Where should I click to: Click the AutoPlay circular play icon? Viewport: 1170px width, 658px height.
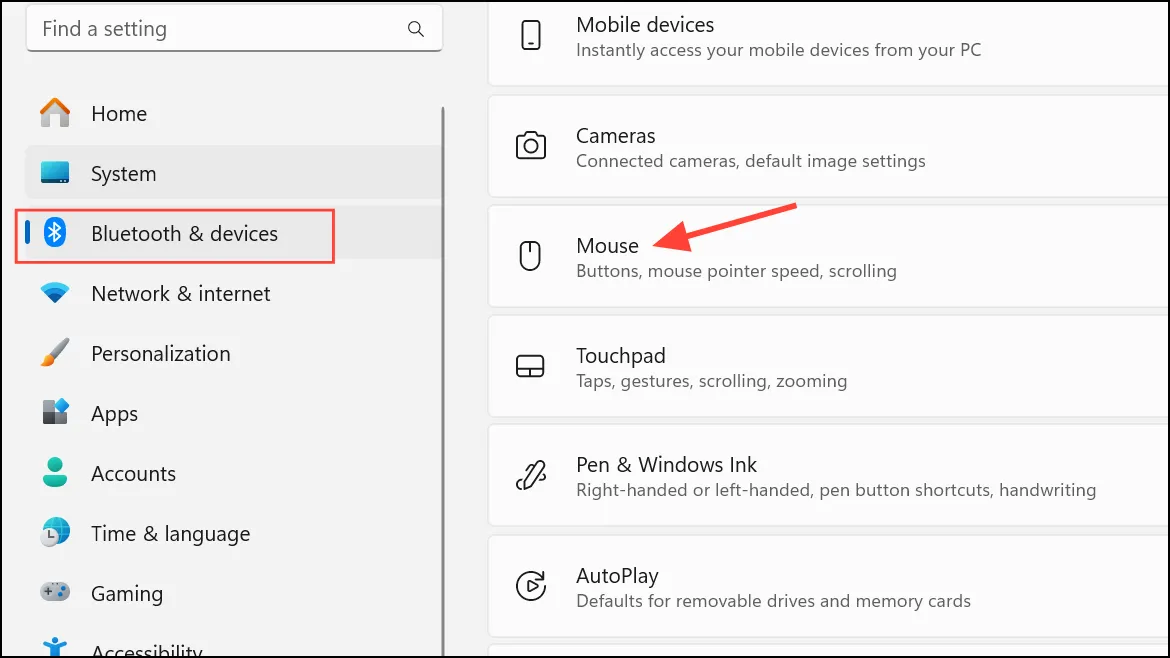[x=531, y=586]
